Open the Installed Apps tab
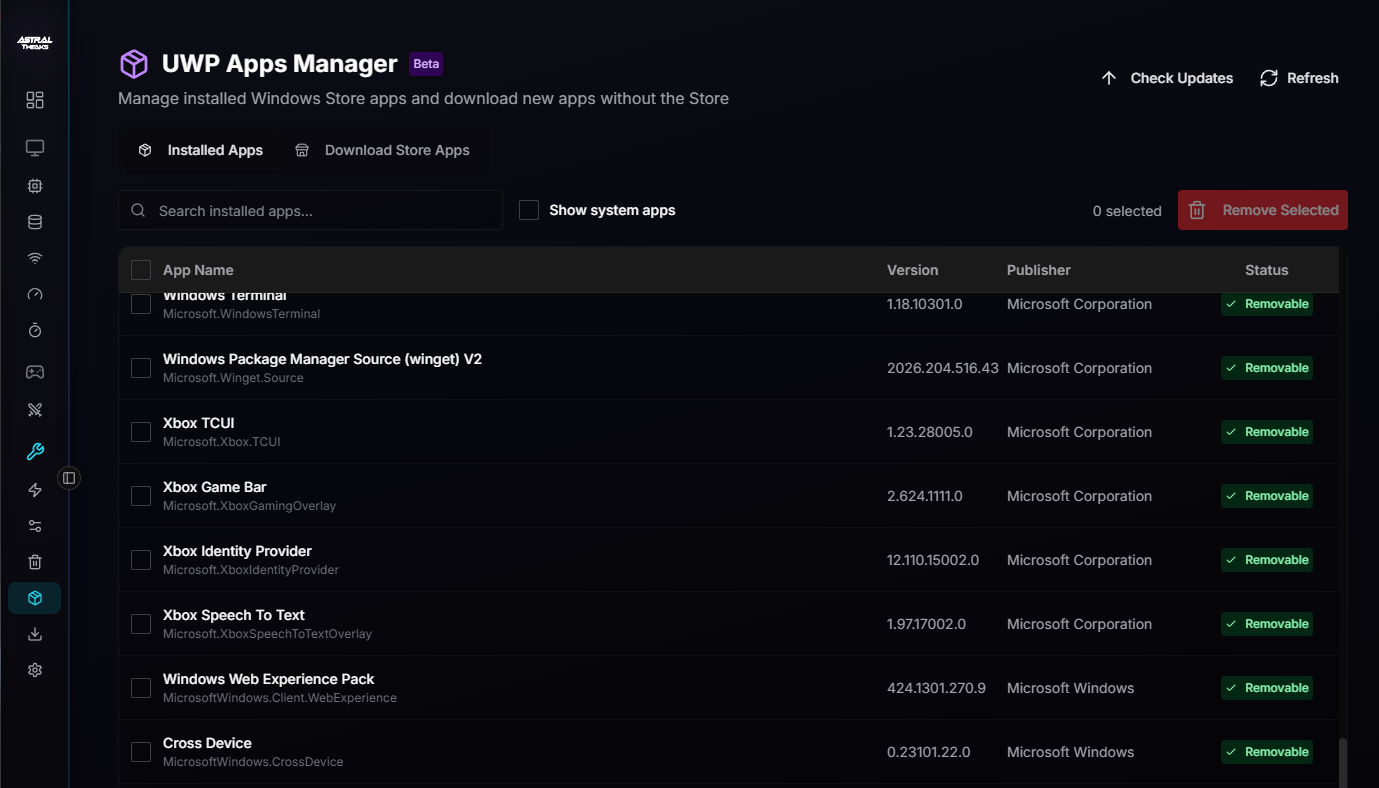 [201, 150]
